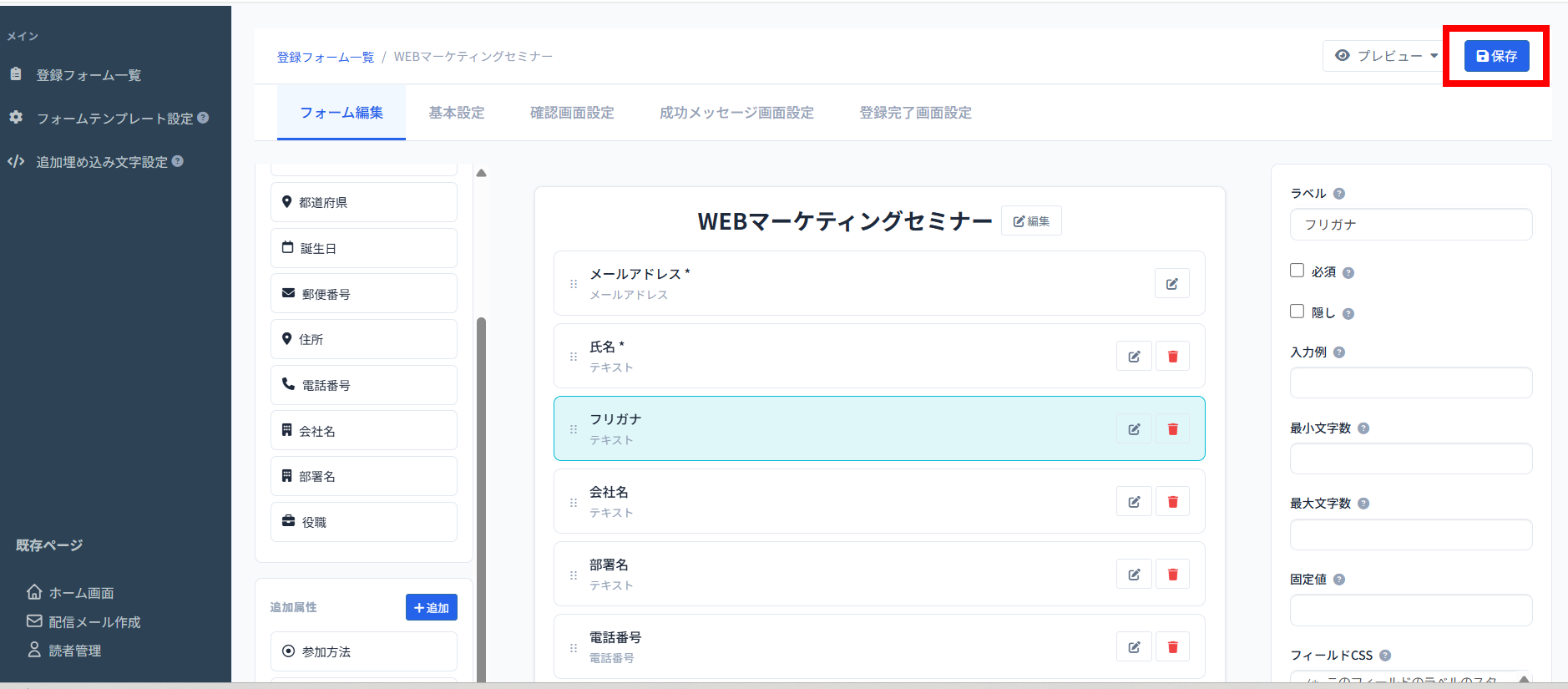
Task: Delete the 部署名 field with trash icon
Action: pos(1172,575)
